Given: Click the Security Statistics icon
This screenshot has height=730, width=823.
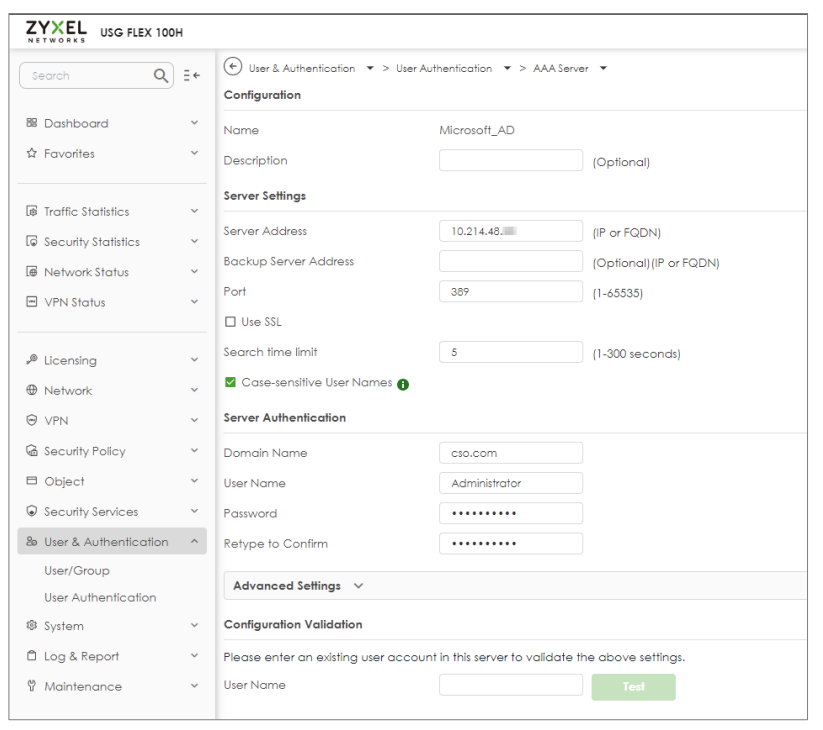Looking at the screenshot, I should 31,241.
